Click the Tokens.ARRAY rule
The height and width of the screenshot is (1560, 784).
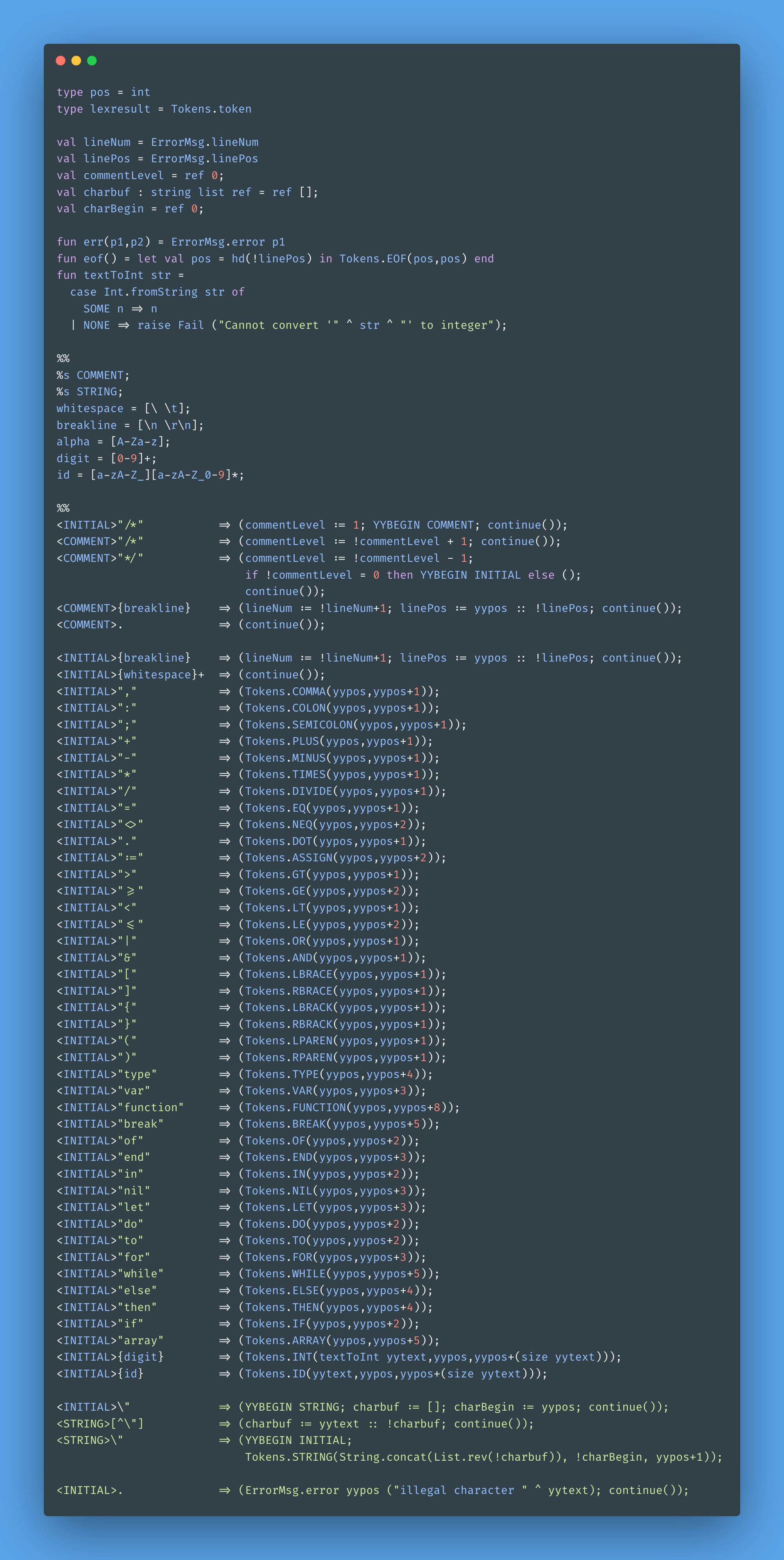coord(248,1341)
